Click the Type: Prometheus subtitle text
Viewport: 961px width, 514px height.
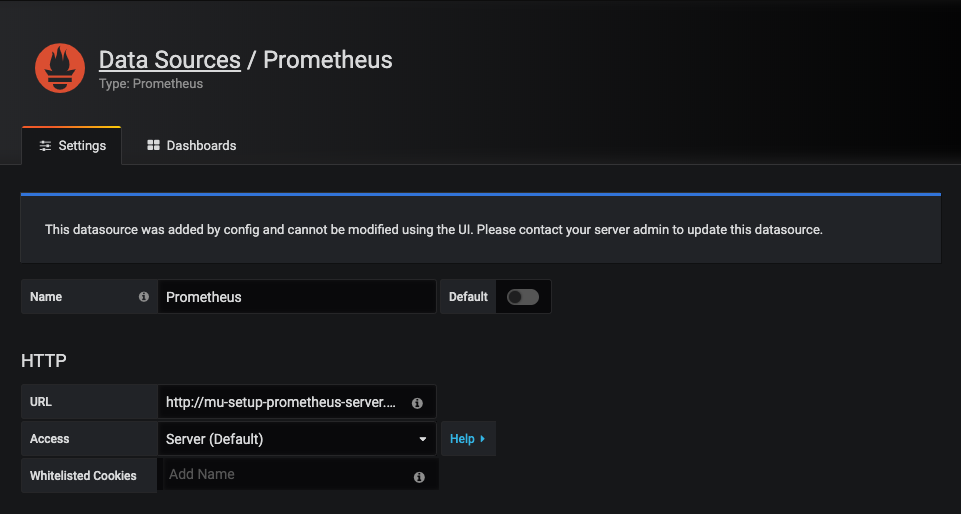[x=151, y=84]
